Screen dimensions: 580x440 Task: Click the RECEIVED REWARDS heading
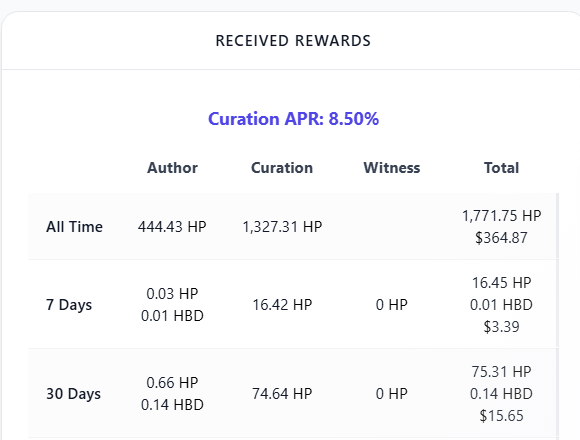293,41
